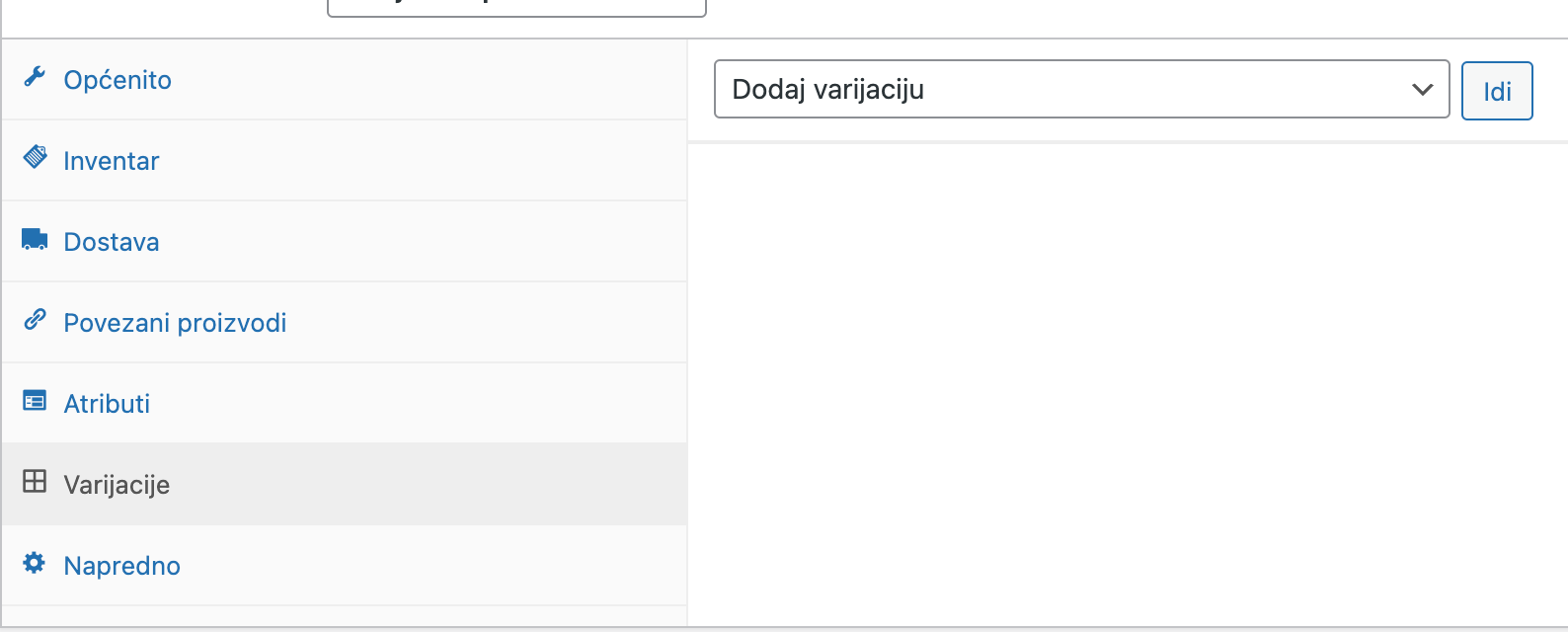Open the Varijacije tab

coord(116,484)
